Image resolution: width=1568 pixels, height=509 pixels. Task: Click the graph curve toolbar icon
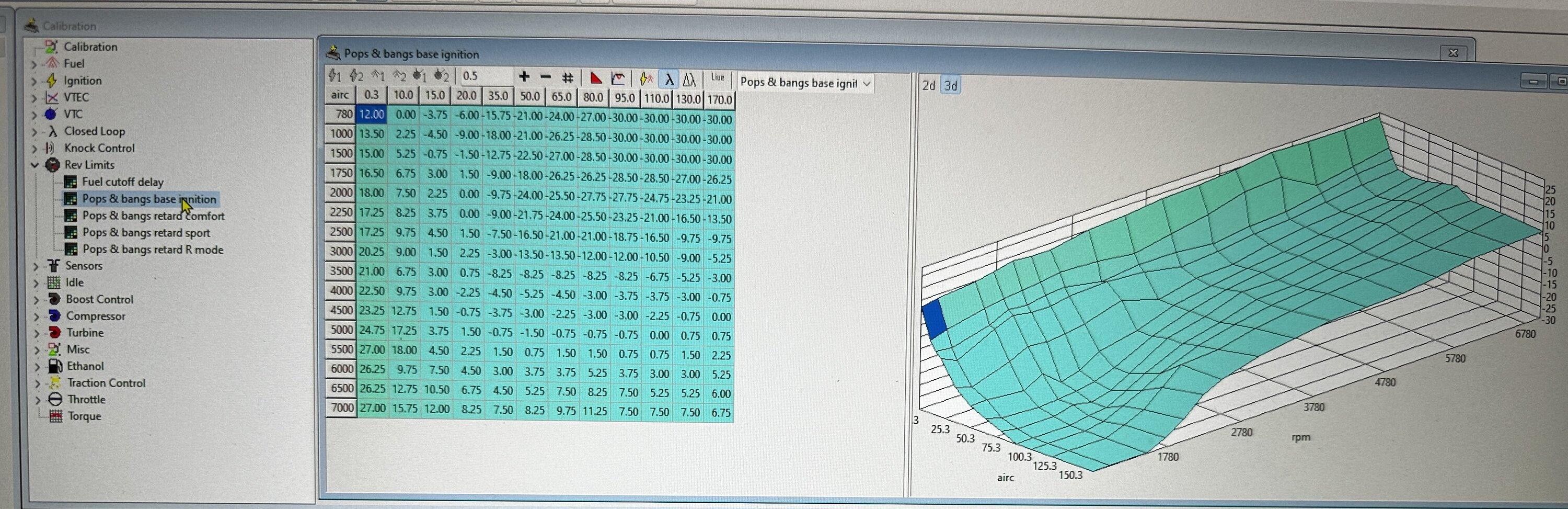pyautogui.click(x=618, y=78)
